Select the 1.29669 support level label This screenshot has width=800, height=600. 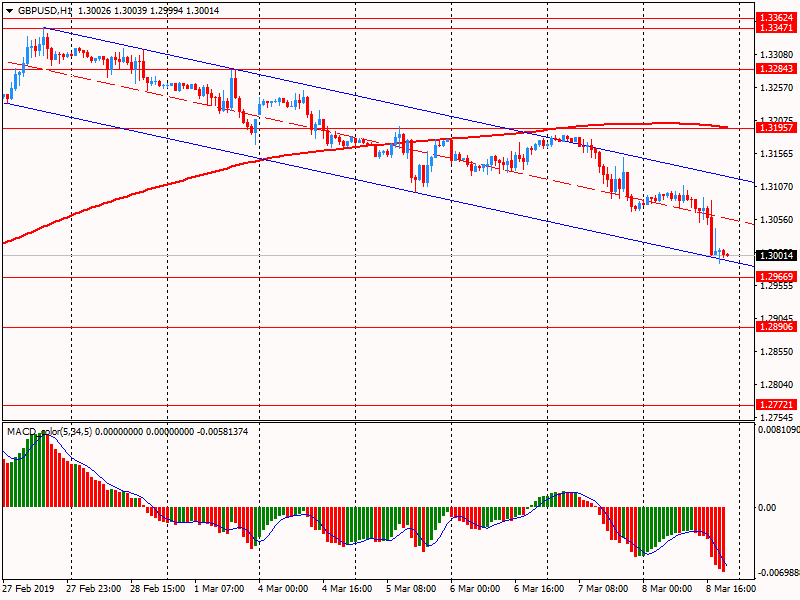pos(776,277)
